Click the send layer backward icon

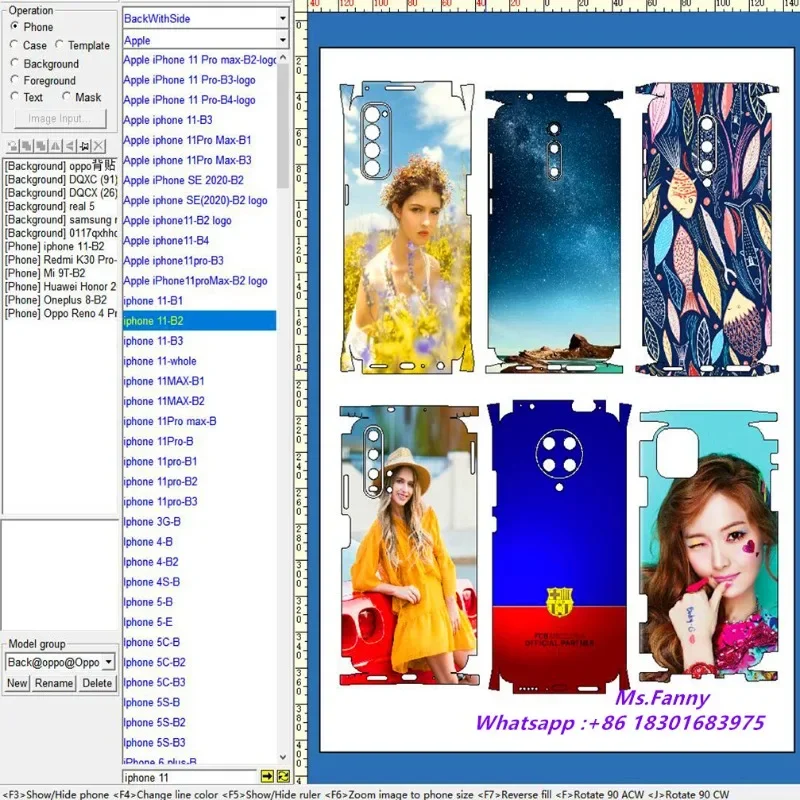pos(41,146)
